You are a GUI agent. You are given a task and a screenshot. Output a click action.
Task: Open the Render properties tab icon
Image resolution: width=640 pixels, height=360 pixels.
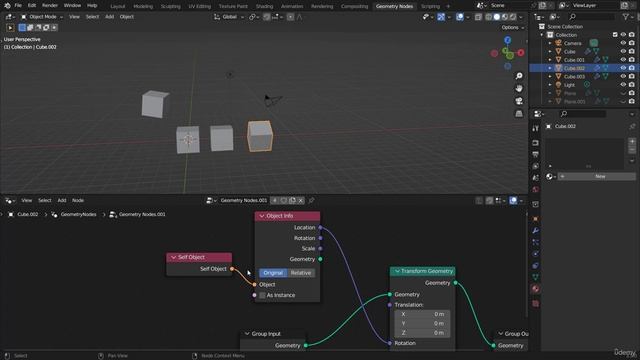536,143
